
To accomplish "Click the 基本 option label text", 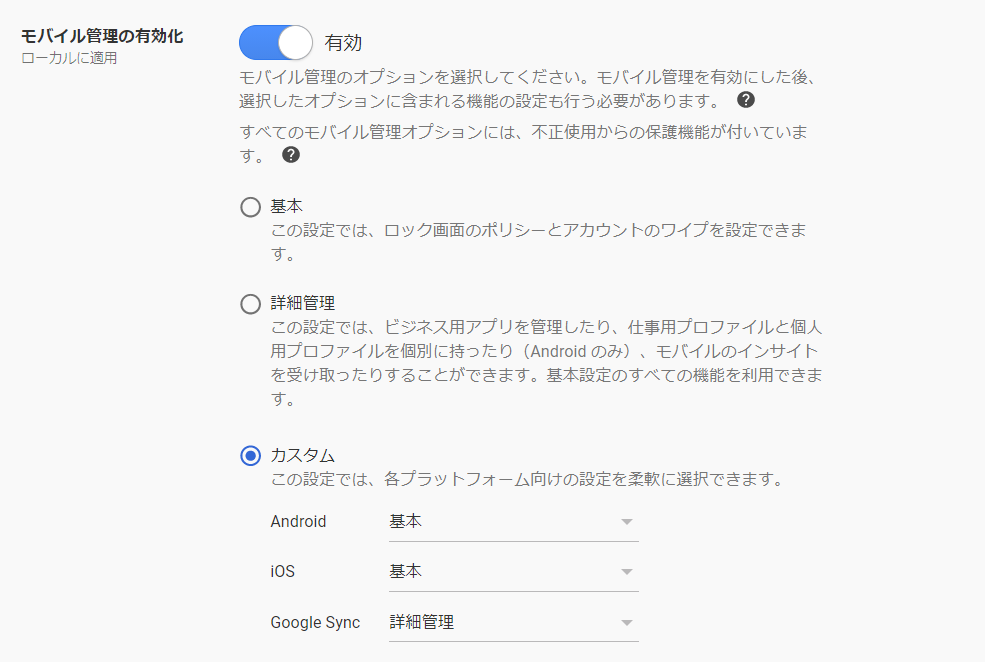I will point(286,206).
